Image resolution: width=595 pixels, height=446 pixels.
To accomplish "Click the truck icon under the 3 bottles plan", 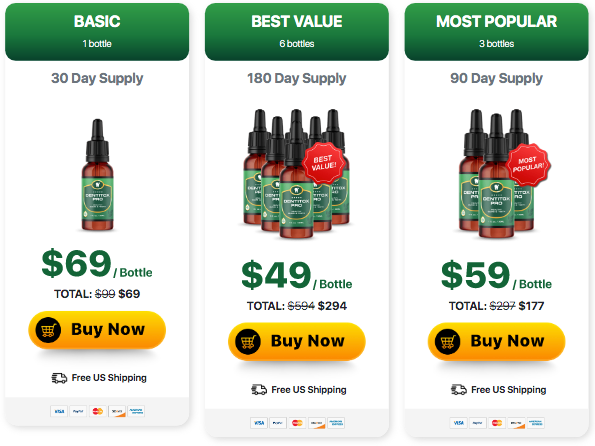I will [x=458, y=389].
